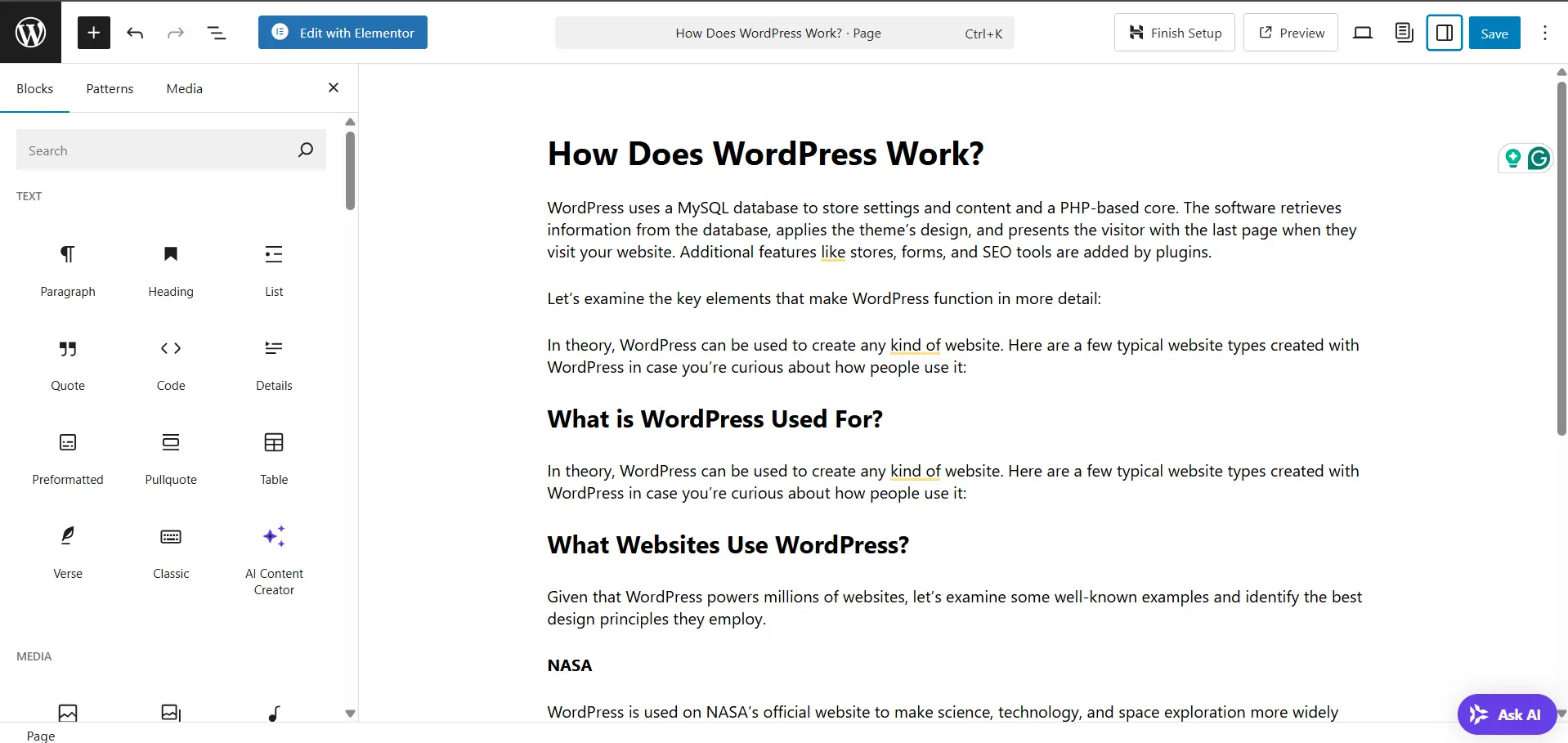
Task: Insert the Gallery block under Media
Action: click(x=171, y=713)
